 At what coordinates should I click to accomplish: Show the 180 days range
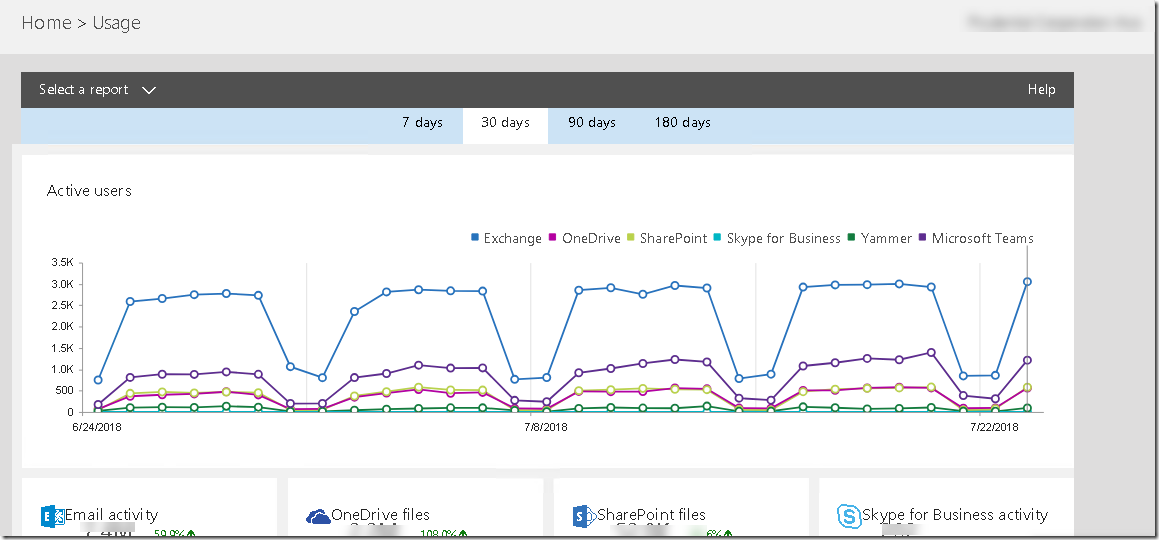click(682, 123)
